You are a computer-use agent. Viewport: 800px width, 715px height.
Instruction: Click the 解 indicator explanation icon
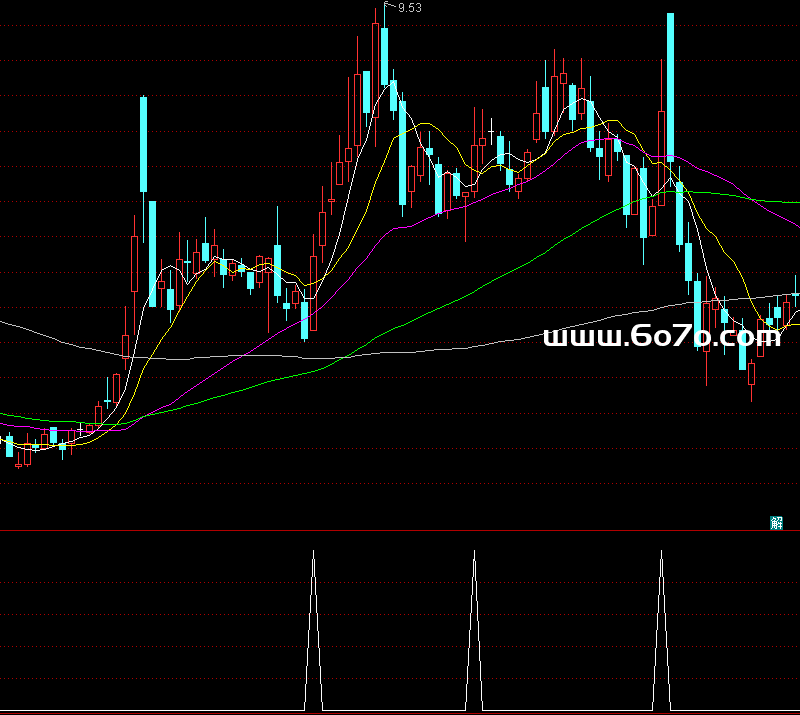(x=776, y=523)
